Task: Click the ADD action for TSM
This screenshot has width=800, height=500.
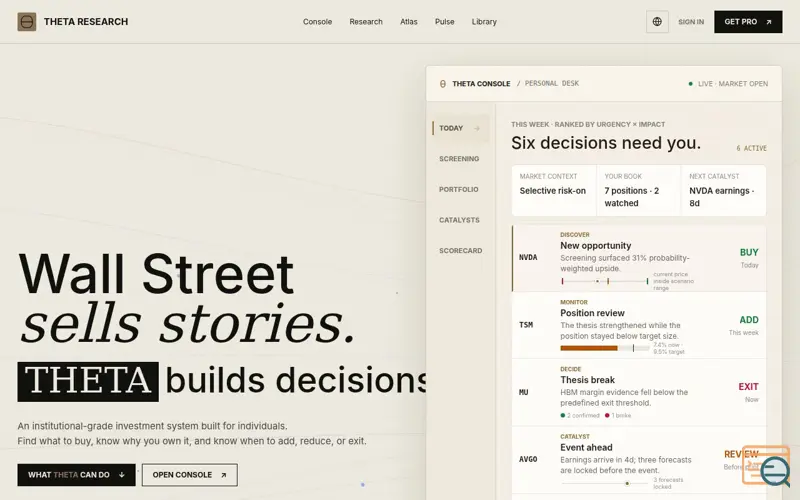Action: 749,320
